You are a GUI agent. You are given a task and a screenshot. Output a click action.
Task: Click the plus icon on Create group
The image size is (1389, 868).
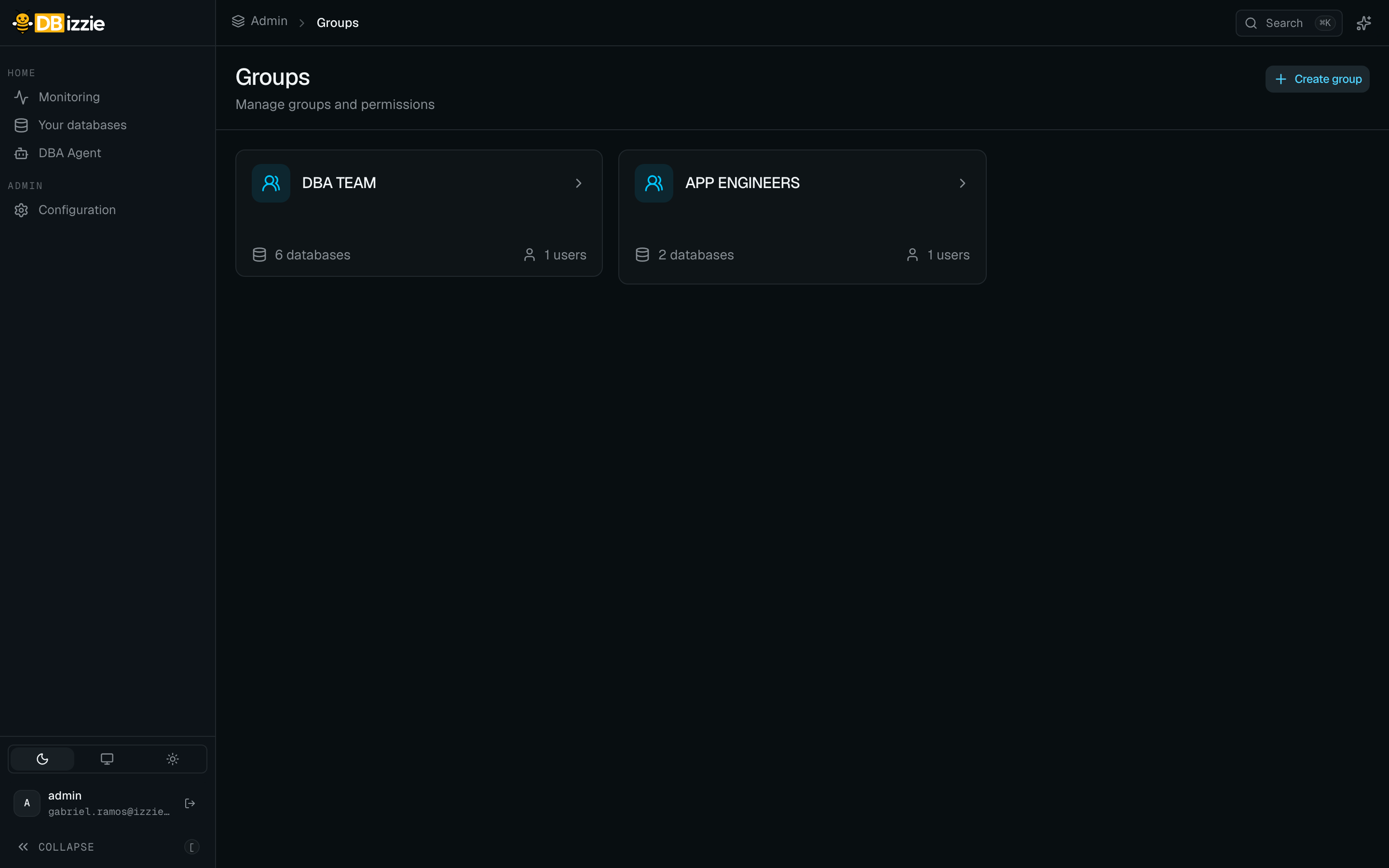coord(1280,79)
